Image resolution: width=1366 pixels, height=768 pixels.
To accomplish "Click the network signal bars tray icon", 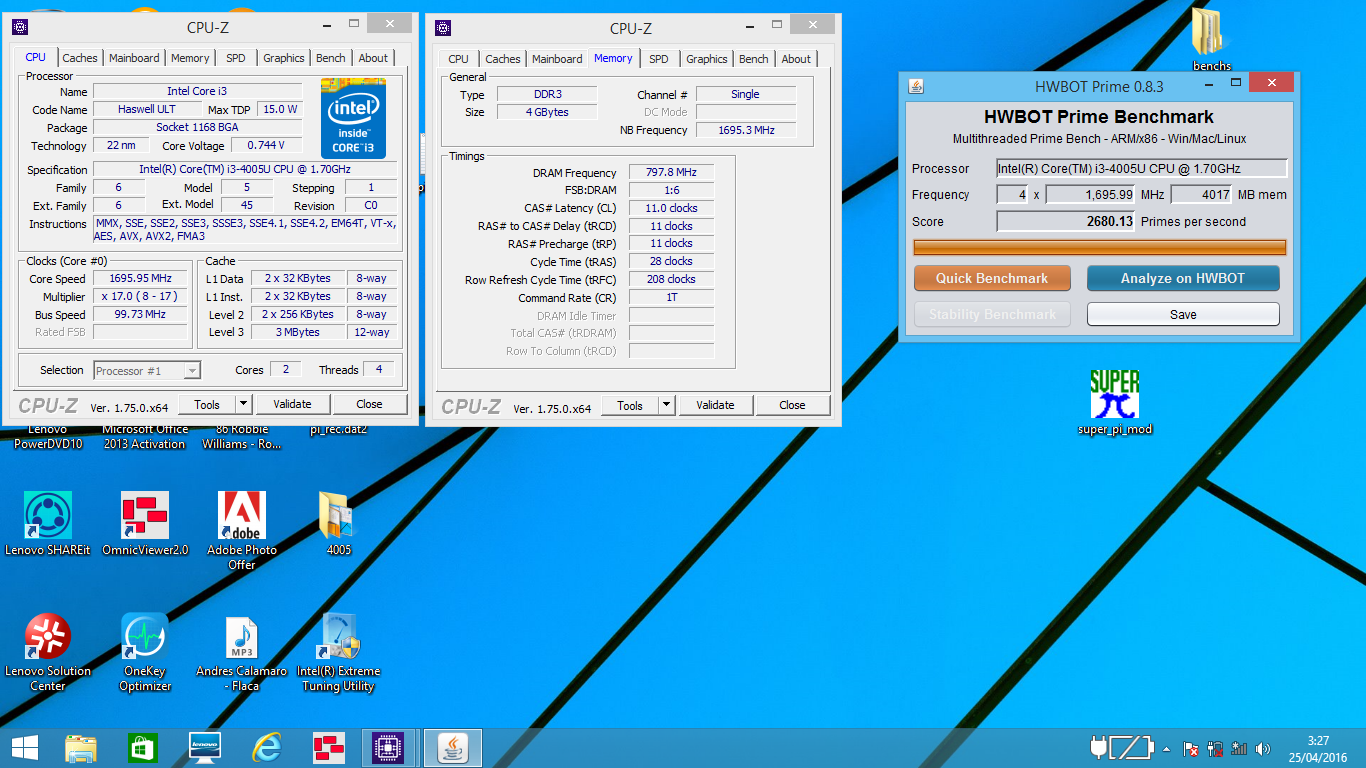I will [1239, 748].
